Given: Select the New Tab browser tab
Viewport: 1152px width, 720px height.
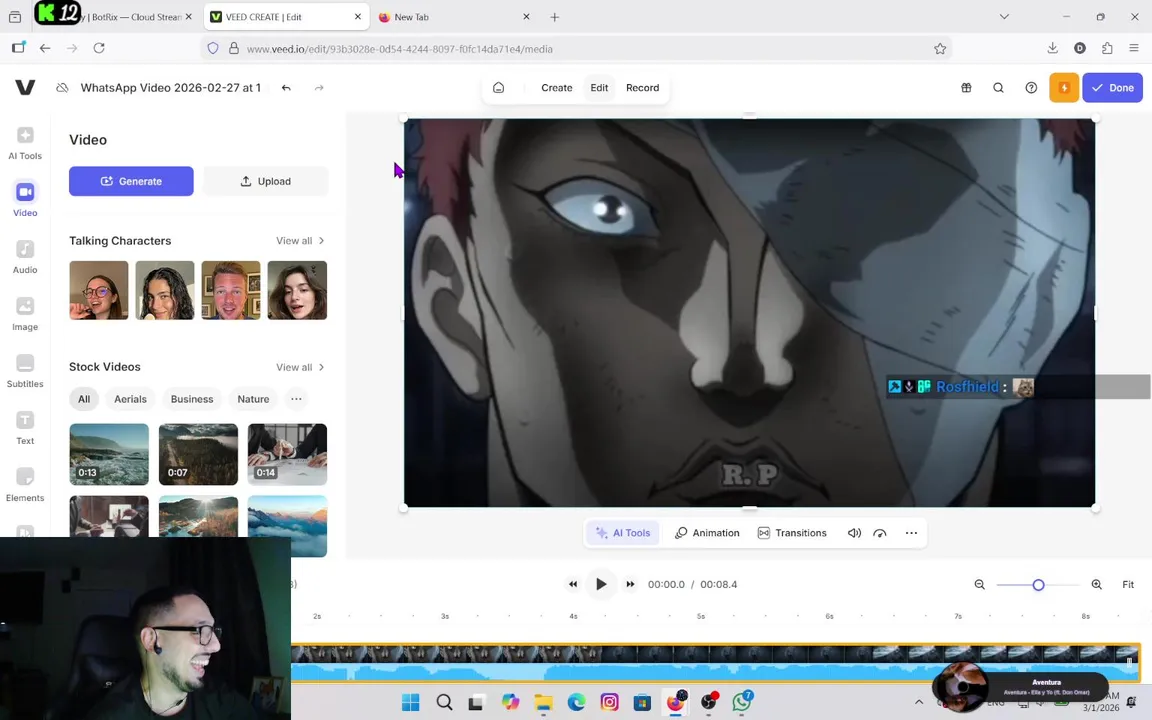Looking at the screenshot, I should [454, 16].
